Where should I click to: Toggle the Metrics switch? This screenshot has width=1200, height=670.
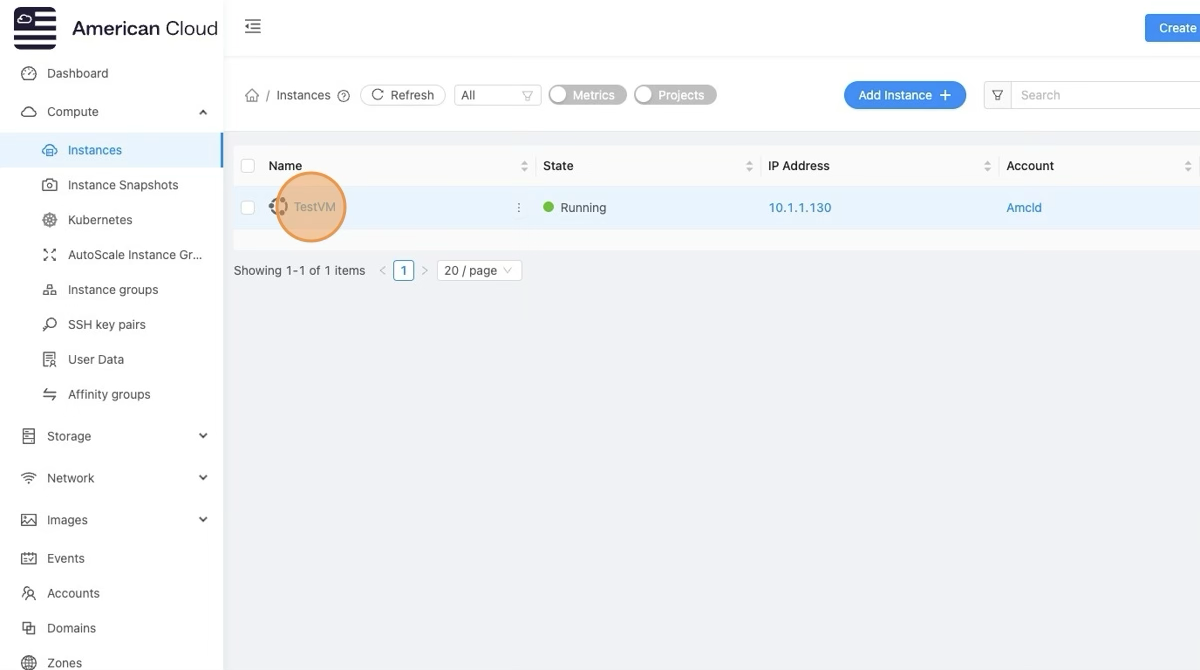click(x=587, y=95)
